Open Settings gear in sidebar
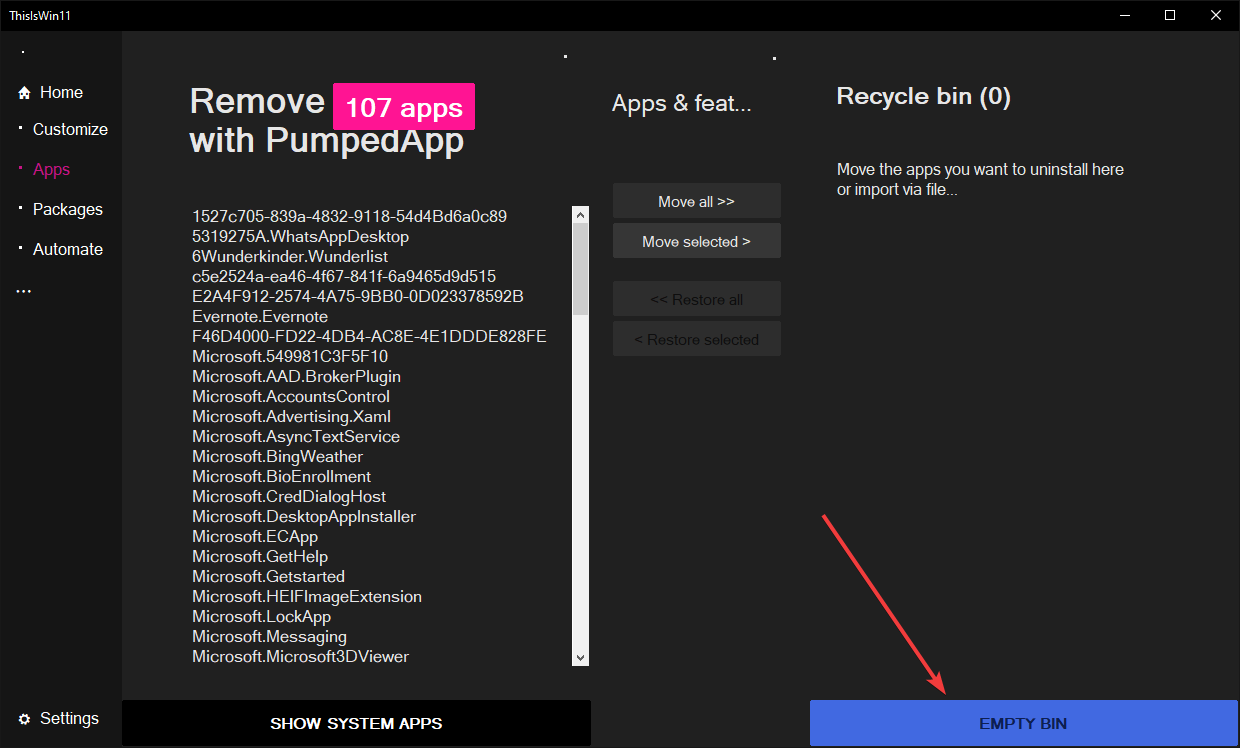Viewport: 1240px width, 748px height. (x=25, y=719)
